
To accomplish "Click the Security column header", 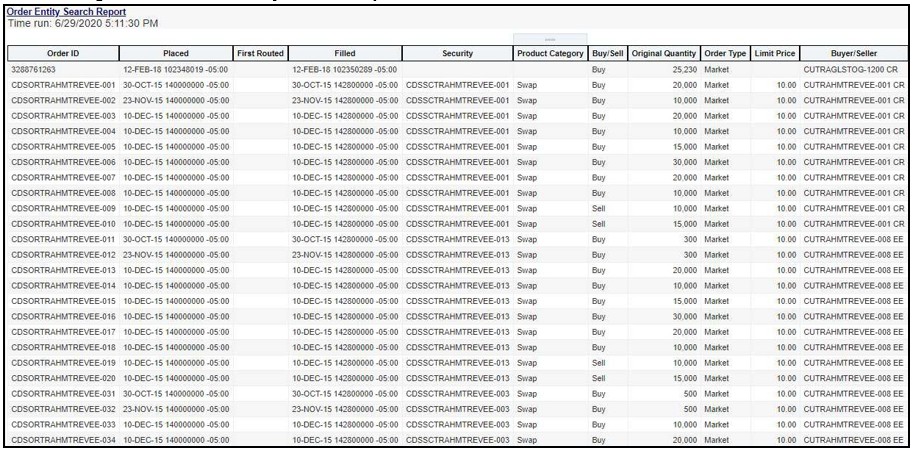I will coord(458,54).
